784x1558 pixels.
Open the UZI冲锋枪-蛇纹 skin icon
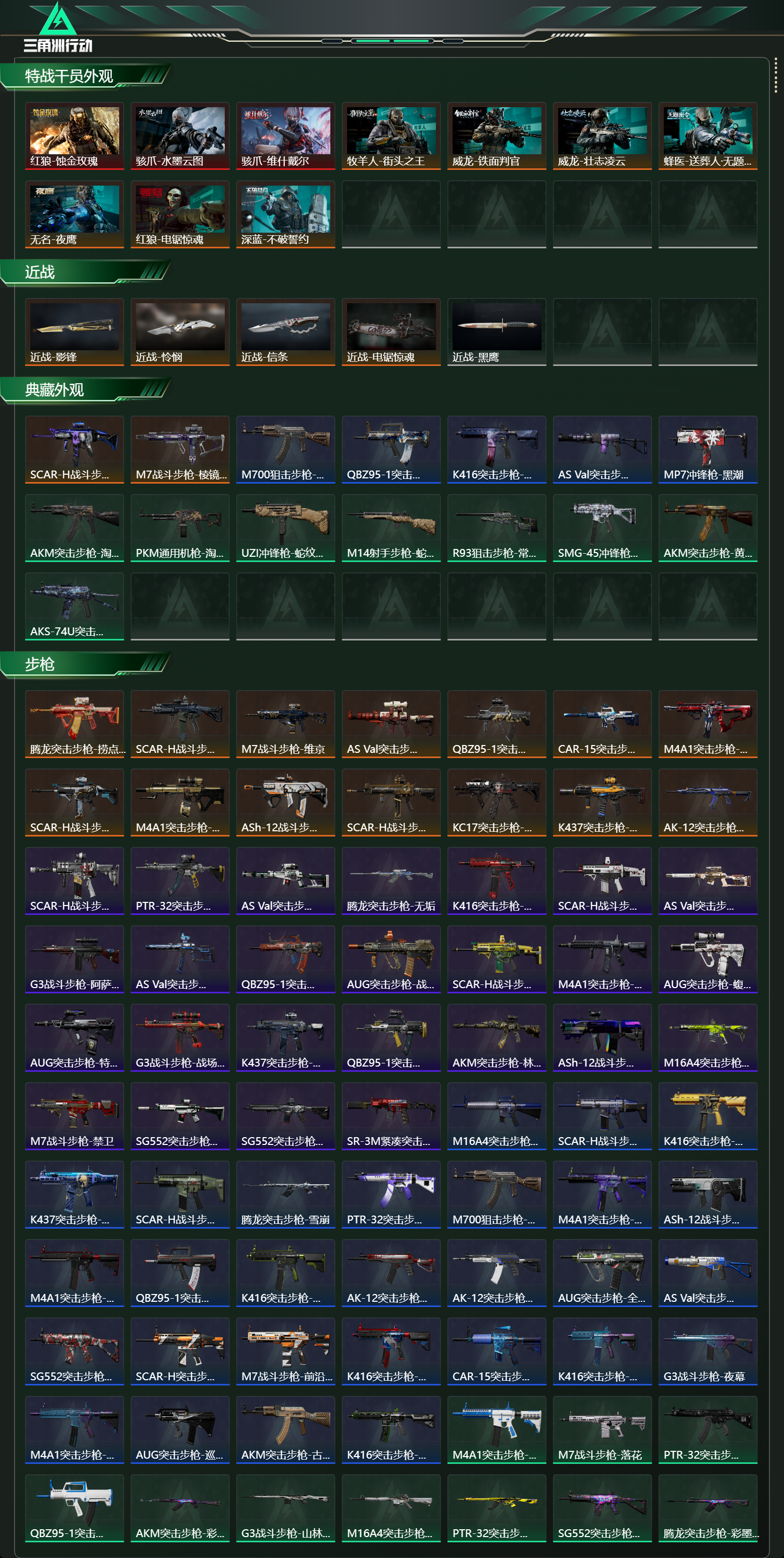click(285, 528)
